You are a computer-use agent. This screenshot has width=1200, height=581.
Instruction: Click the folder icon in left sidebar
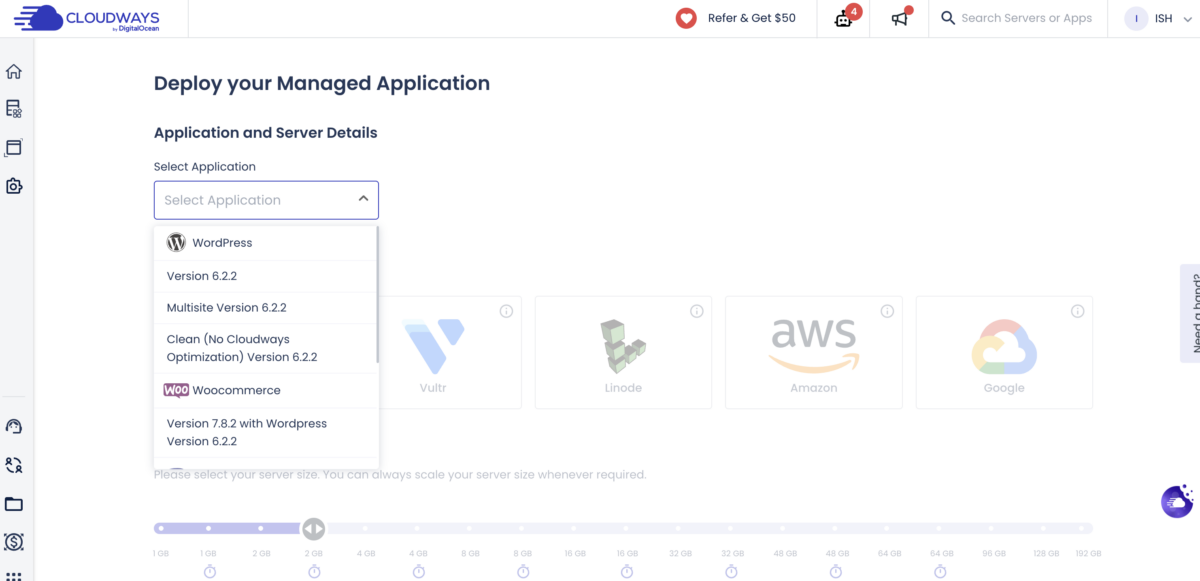pyautogui.click(x=14, y=504)
